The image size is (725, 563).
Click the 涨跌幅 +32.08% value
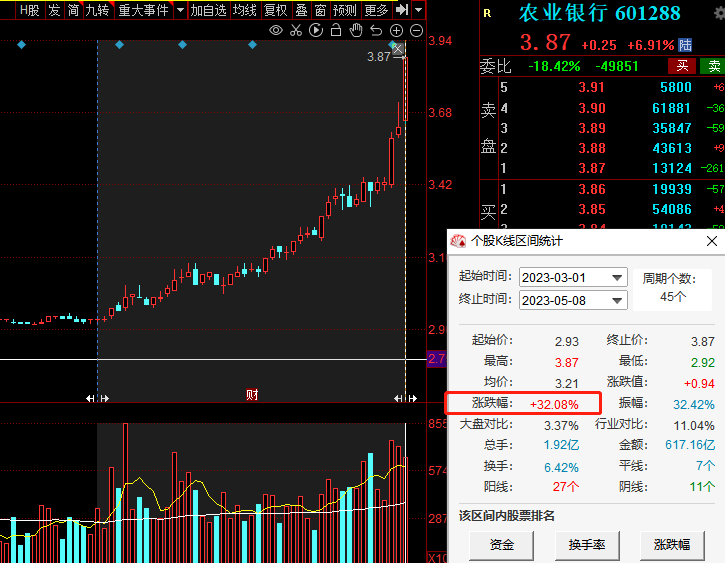(554, 404)
